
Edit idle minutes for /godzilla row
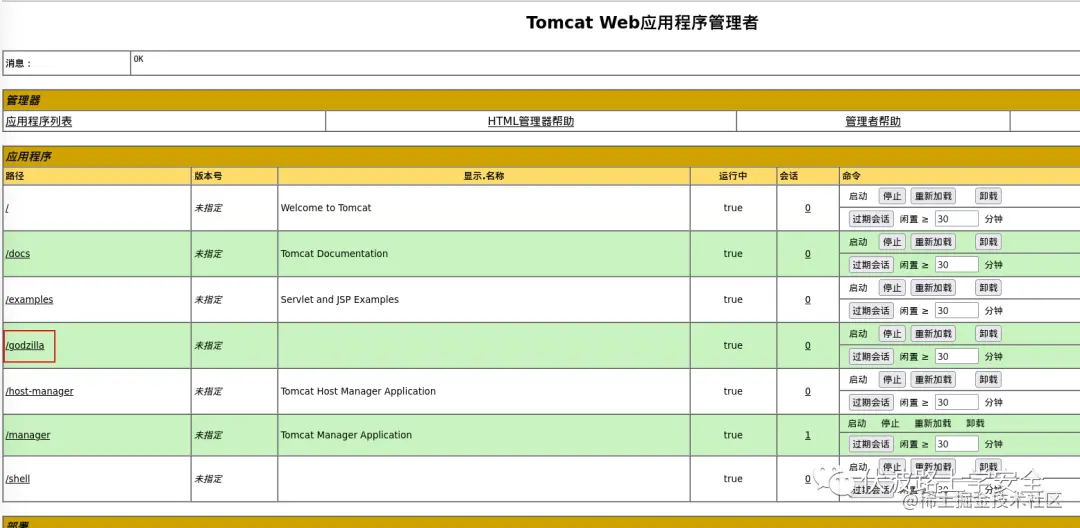(957, 357)
